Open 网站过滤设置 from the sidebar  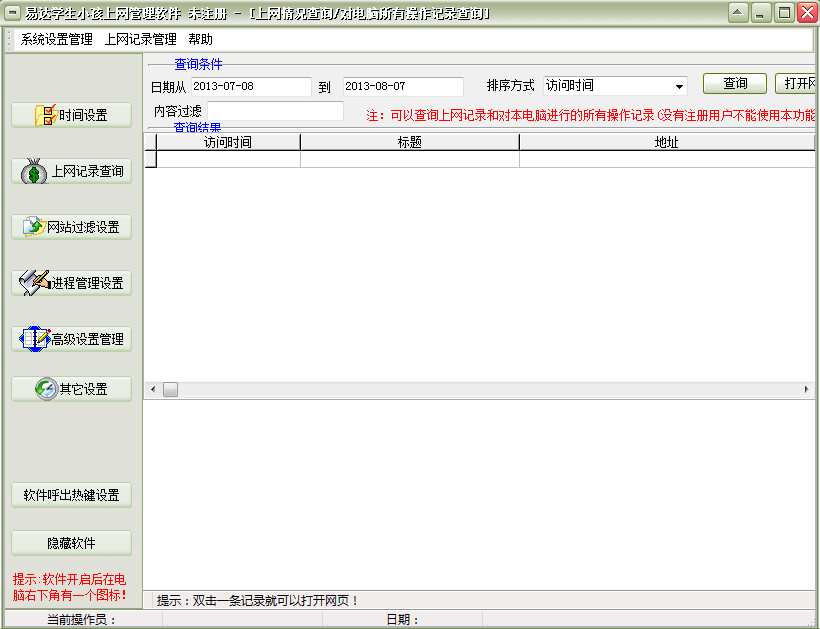(x=70, y=227)
